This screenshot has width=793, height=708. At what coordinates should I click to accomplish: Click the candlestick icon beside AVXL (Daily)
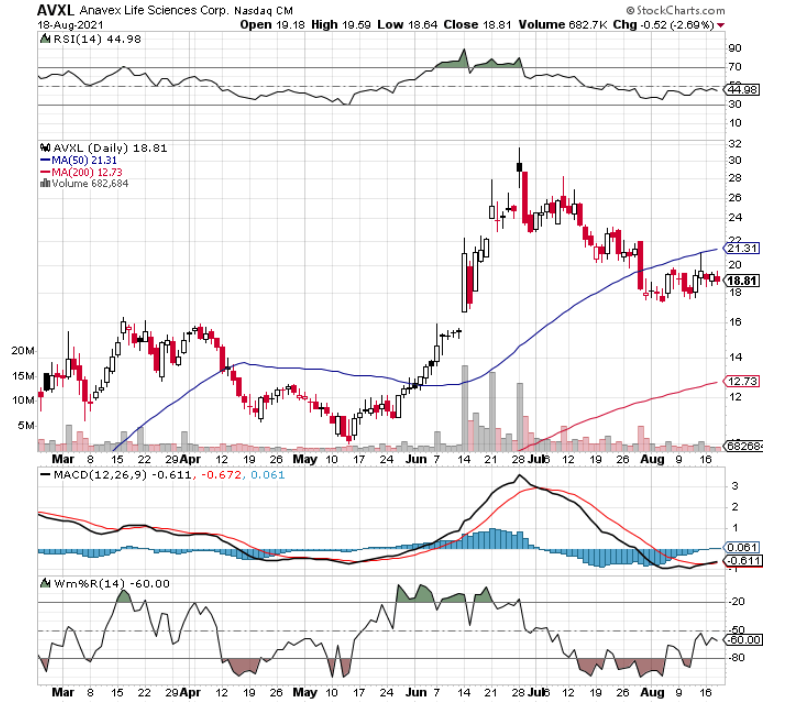point(45,148)
